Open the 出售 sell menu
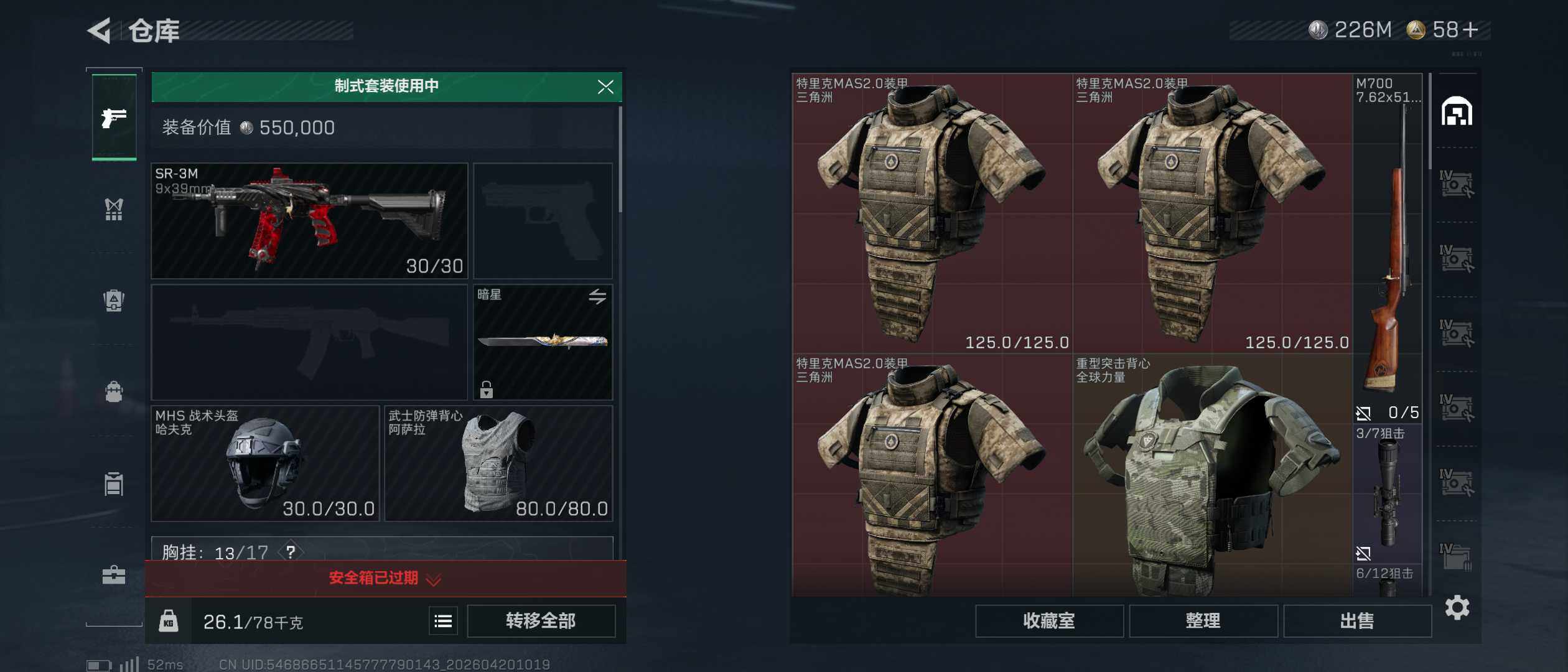Screen dimensions: 1568x672 (x=1357, y=621)
